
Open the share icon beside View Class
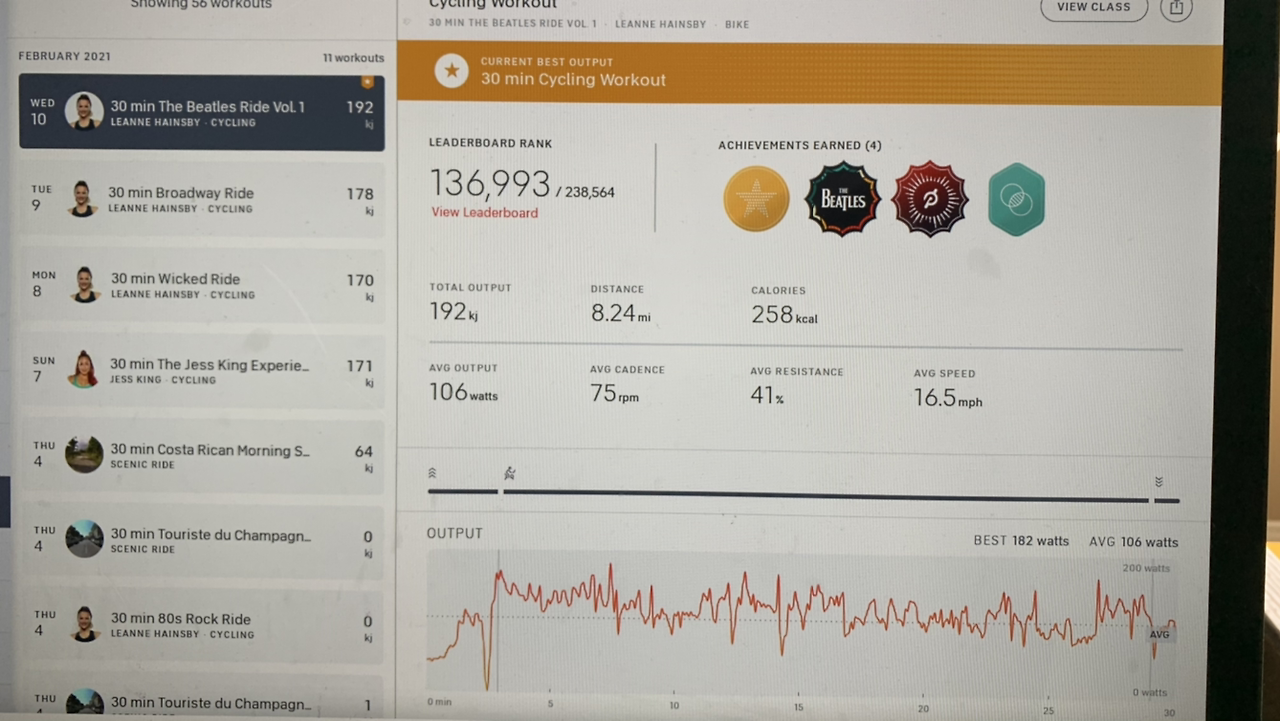[1177, 7]
